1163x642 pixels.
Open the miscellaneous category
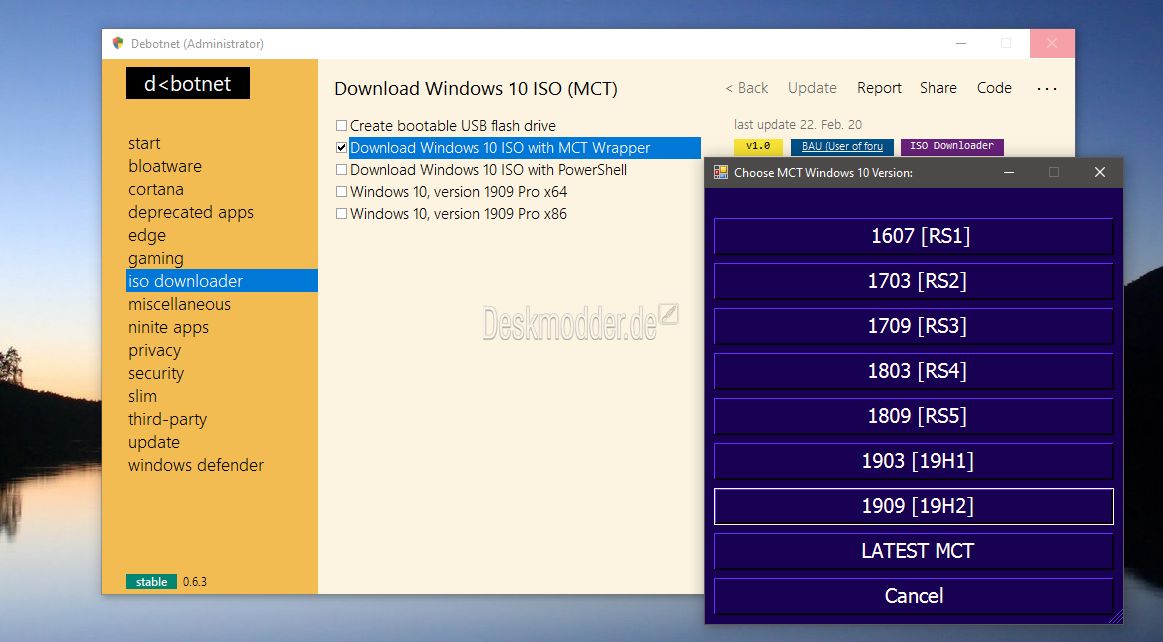(x=179, y=304)
